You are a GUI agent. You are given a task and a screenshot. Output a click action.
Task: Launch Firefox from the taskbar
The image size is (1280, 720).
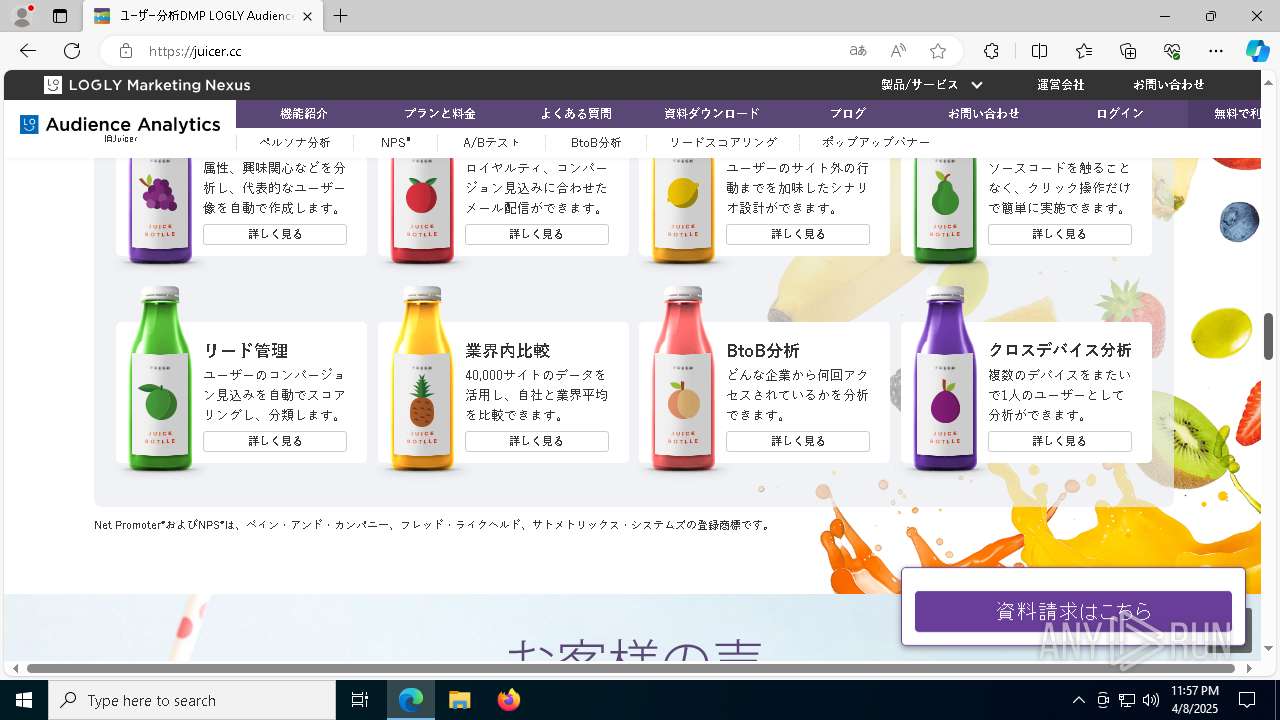point(509,700)
